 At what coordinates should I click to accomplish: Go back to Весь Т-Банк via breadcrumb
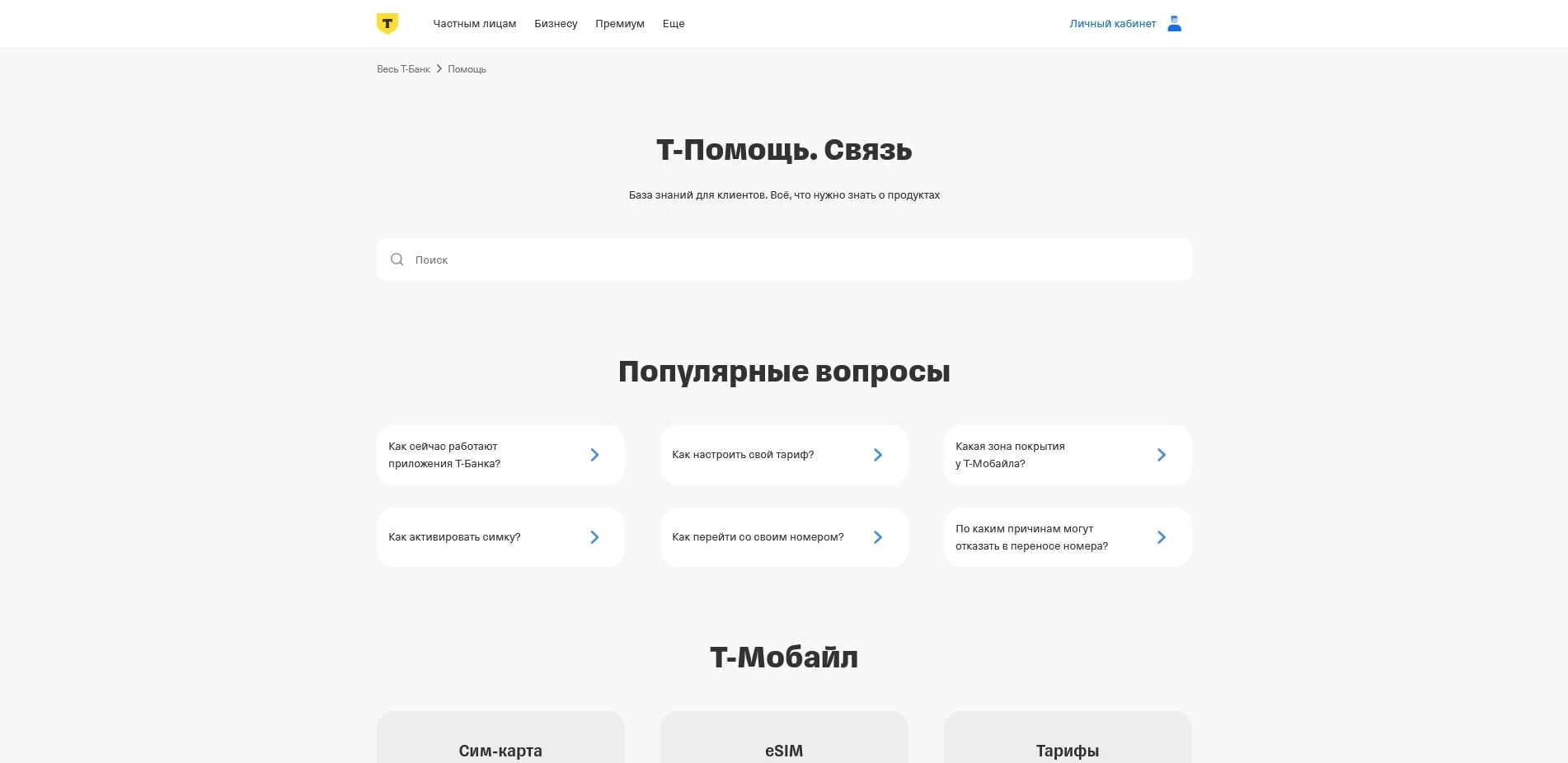coord(403,68)
